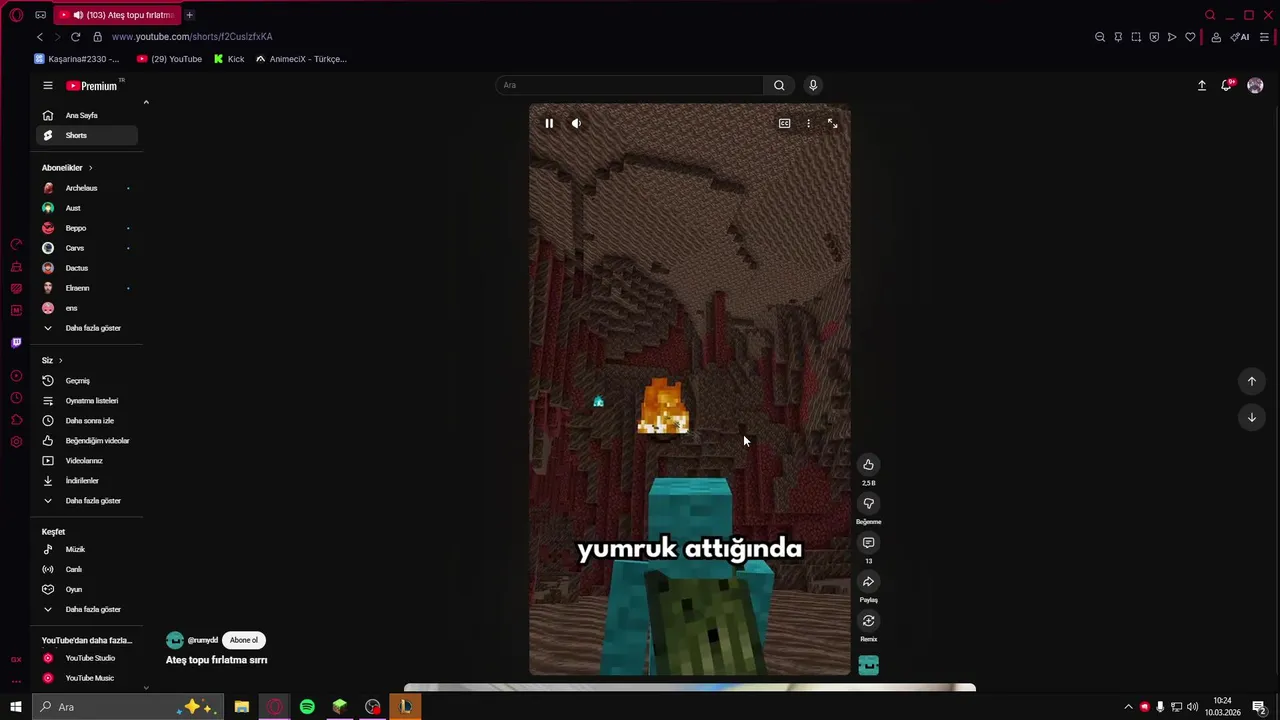Dislike this Short (Beğenme)
This screenshot has width=1280, height=720.
868,503
